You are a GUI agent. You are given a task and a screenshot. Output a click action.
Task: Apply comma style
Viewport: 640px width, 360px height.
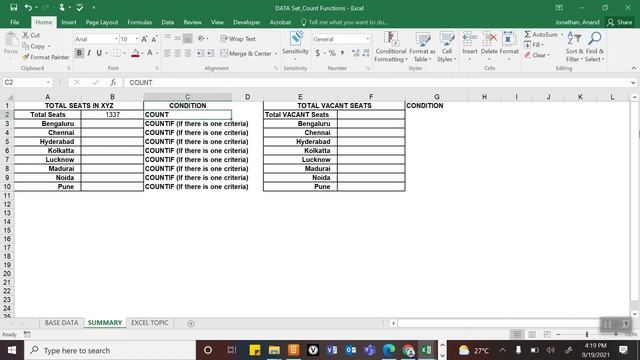(x=342, y=53)
